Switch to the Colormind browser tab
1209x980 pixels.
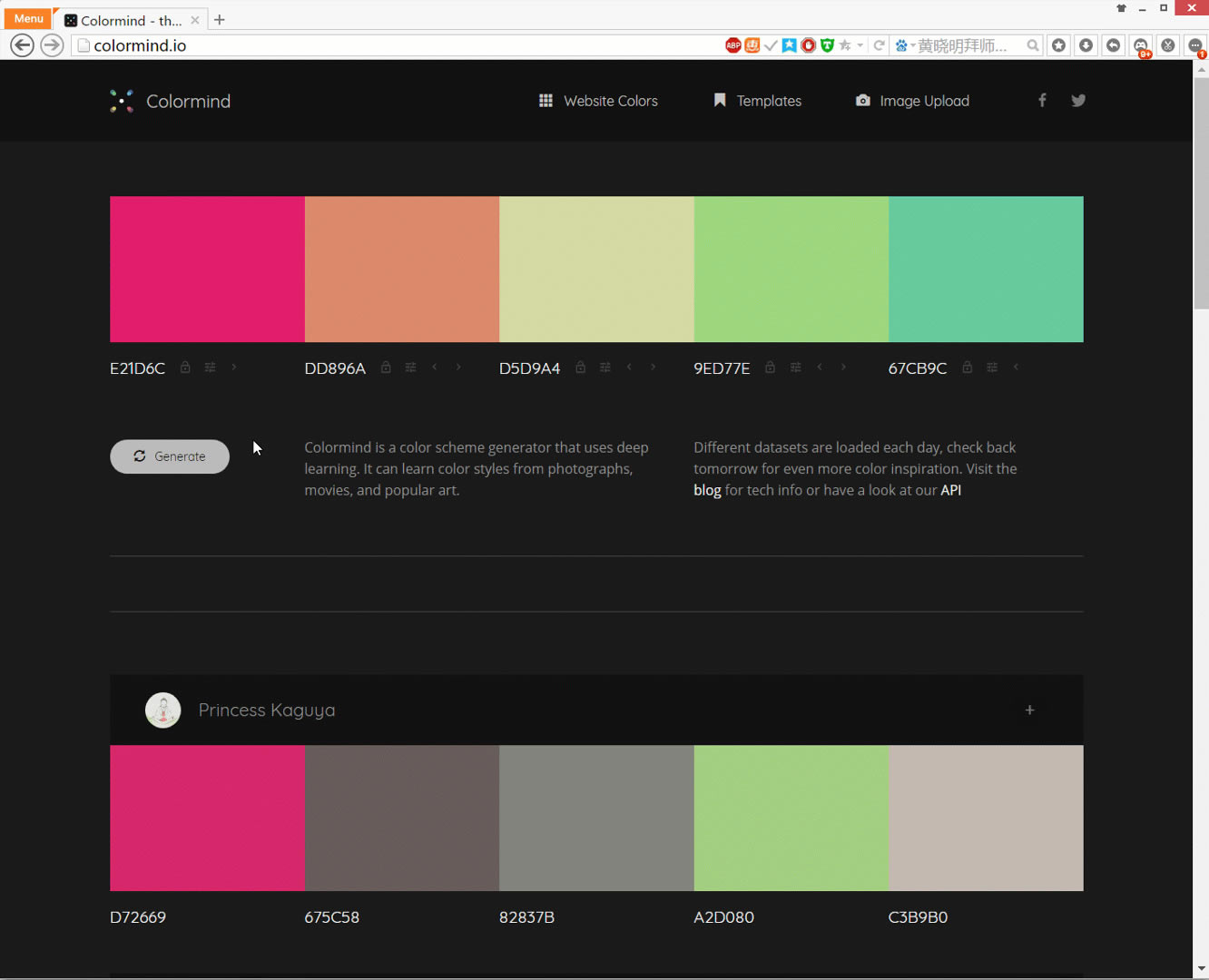pyautogui.click(x=130, y=20)
